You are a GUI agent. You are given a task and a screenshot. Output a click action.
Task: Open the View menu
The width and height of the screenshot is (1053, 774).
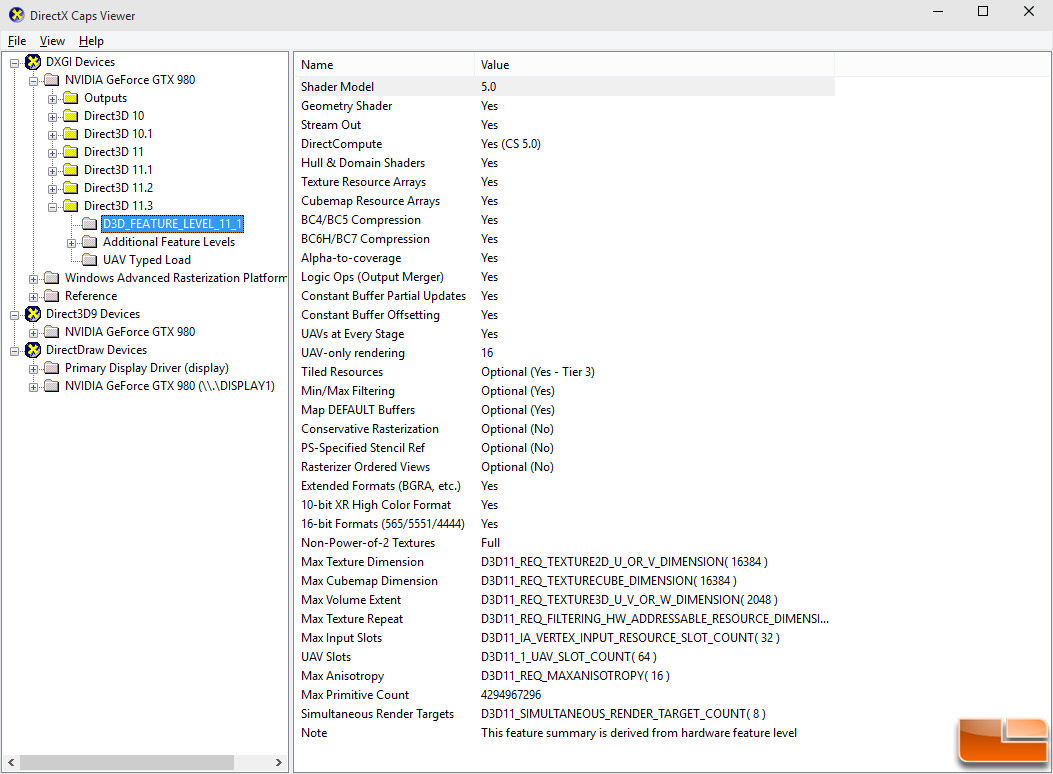coord(52,41)
